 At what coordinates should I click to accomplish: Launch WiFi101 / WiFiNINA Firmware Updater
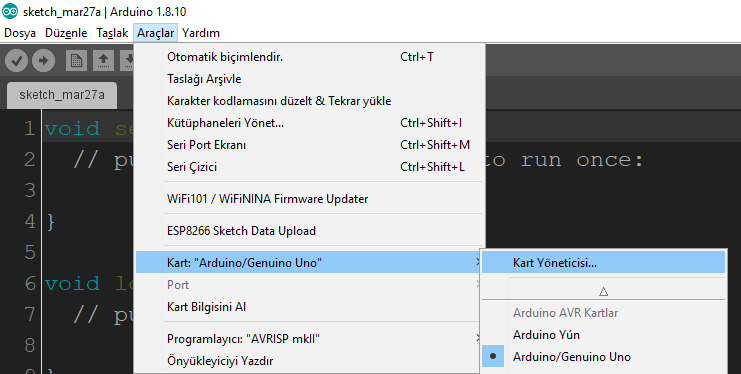click(310, 199)
